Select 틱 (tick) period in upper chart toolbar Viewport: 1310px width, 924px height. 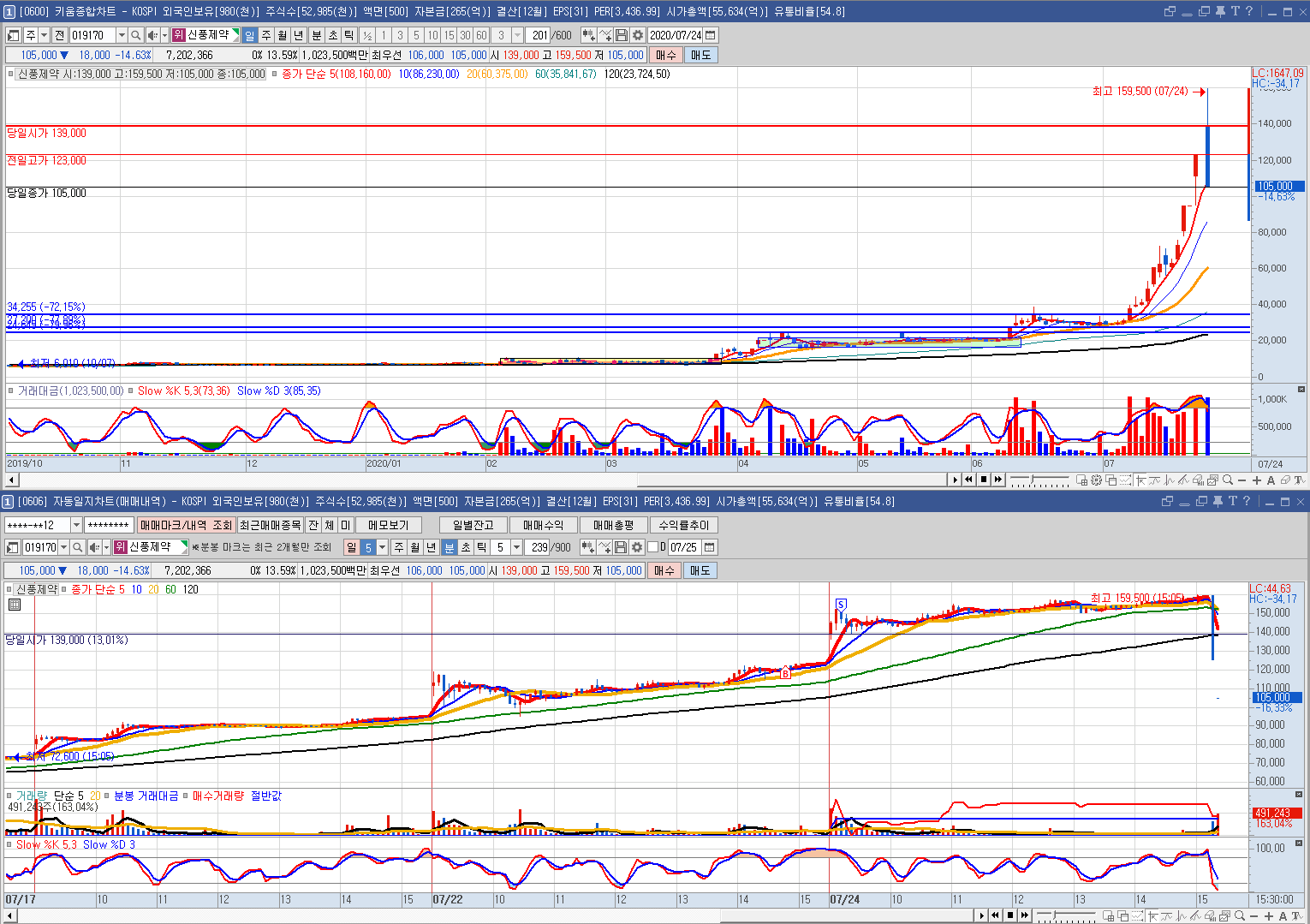point(349,35)
